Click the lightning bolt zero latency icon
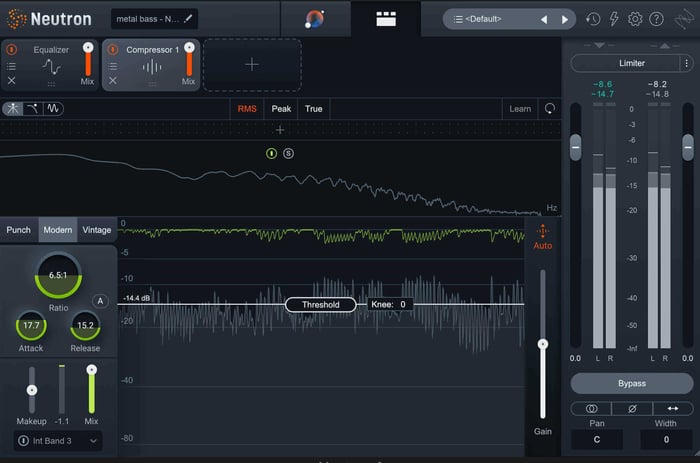700x463 pixels. point(614,19)
